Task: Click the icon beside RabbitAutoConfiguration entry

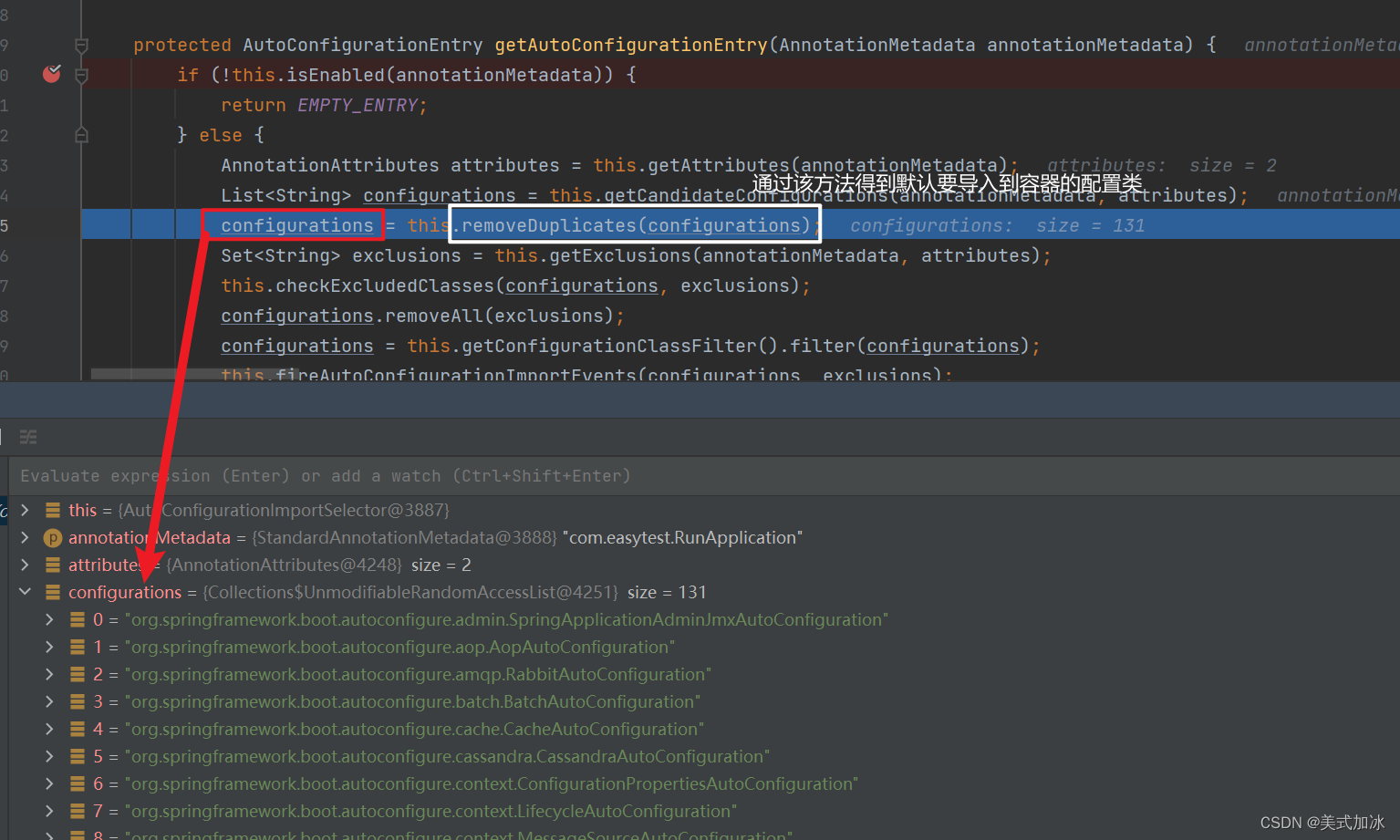Action: 77,674
